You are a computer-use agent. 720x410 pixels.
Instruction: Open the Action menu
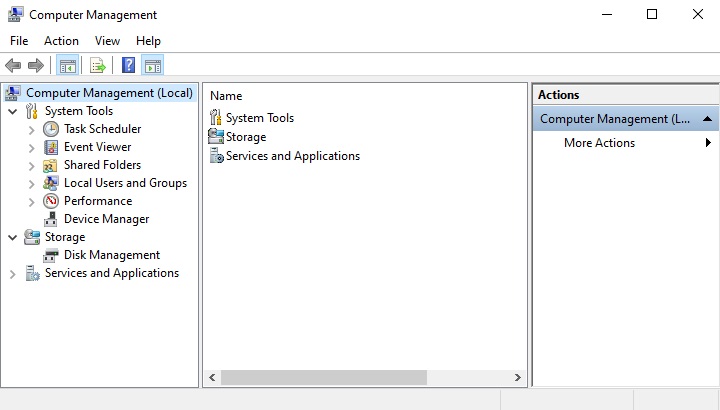[61, 41]
